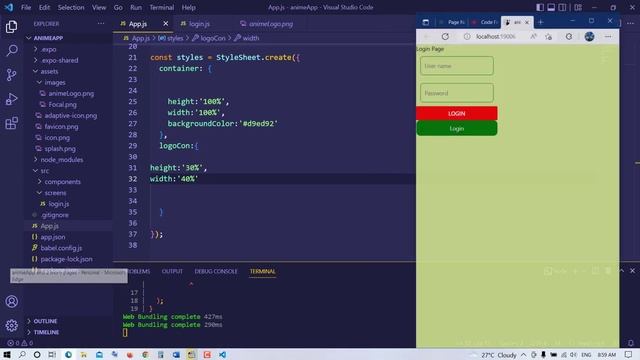Open animeLogo.png in the explorer tree
The height and width of the screenshot is (360, 640).
tap(71, 93)
